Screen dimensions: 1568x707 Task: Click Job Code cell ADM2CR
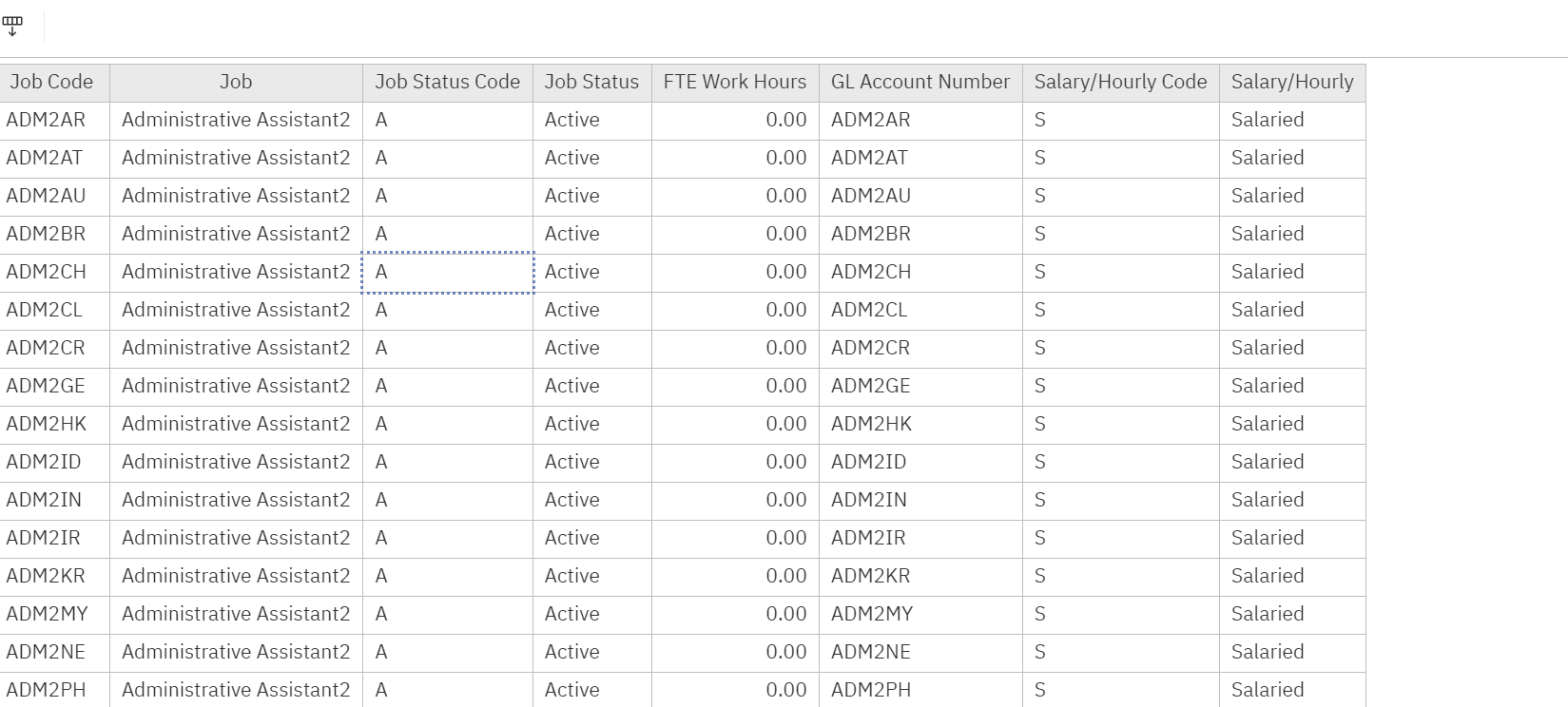[x=54, y=349]
